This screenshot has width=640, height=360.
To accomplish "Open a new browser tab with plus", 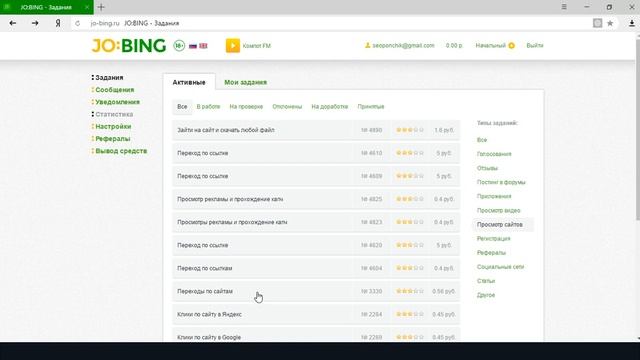I will (x=101, y=7).
